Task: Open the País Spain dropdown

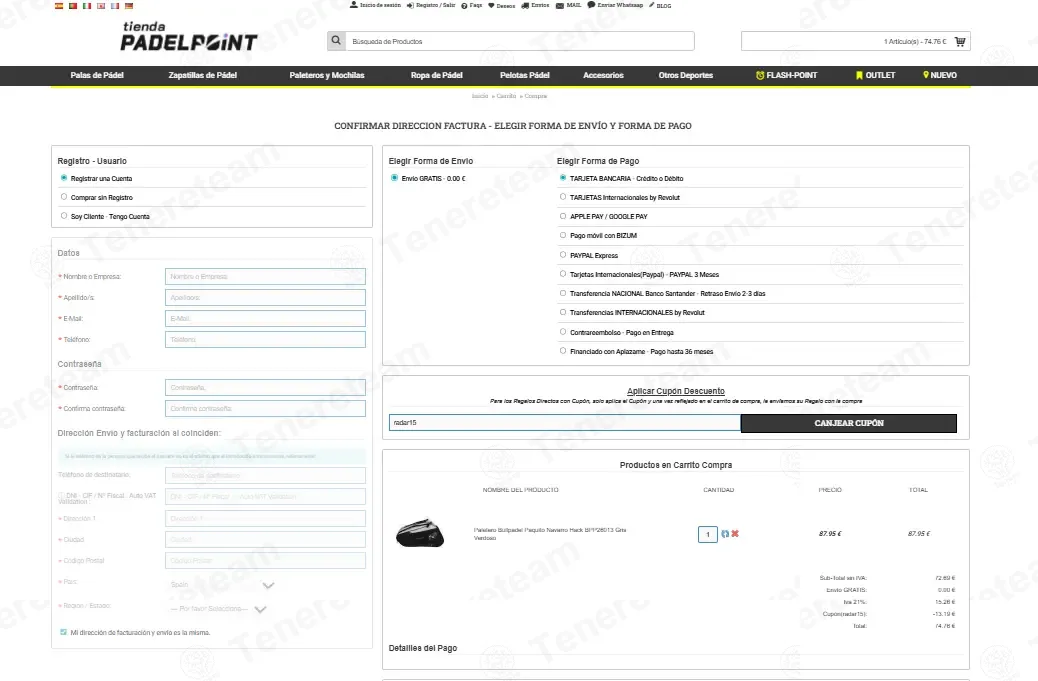Action: (x=222, y=584)
